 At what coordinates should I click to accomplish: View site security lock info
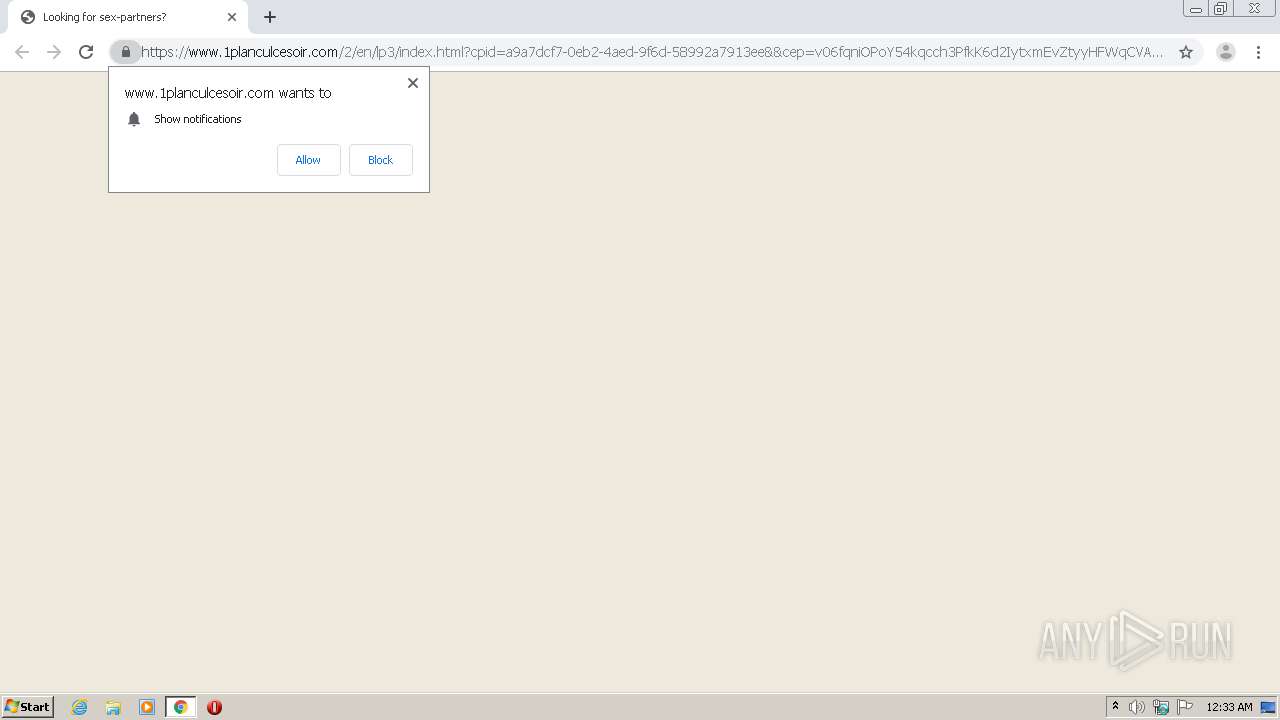[x=126, y=52]
